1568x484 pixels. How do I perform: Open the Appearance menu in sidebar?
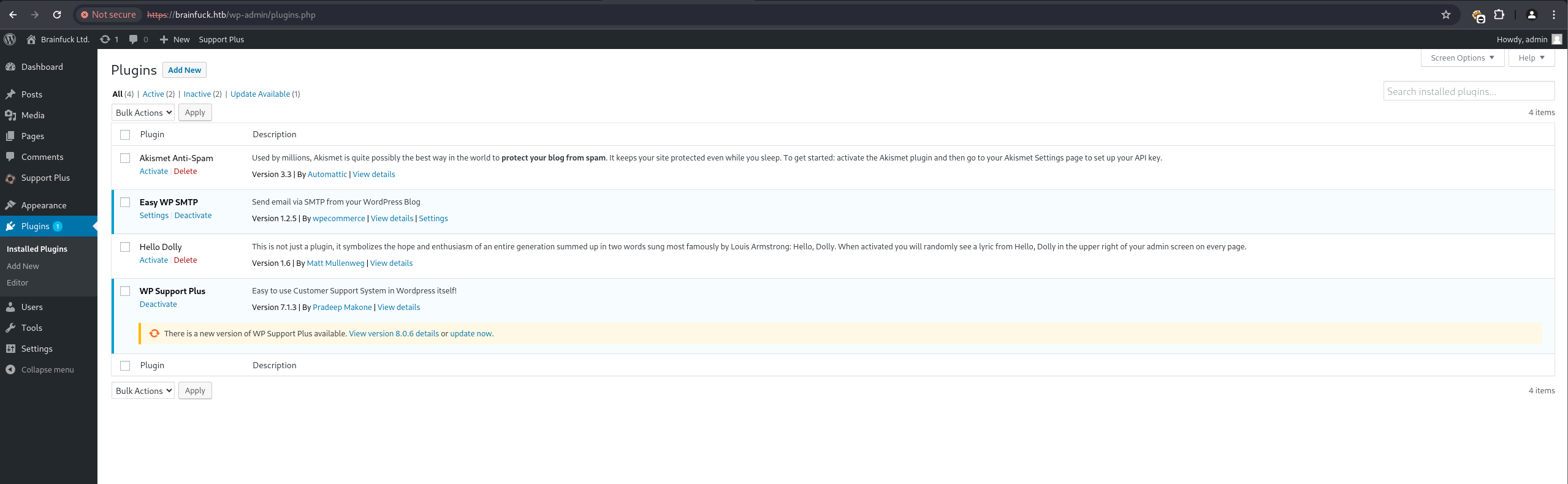(x=44, y=205)
